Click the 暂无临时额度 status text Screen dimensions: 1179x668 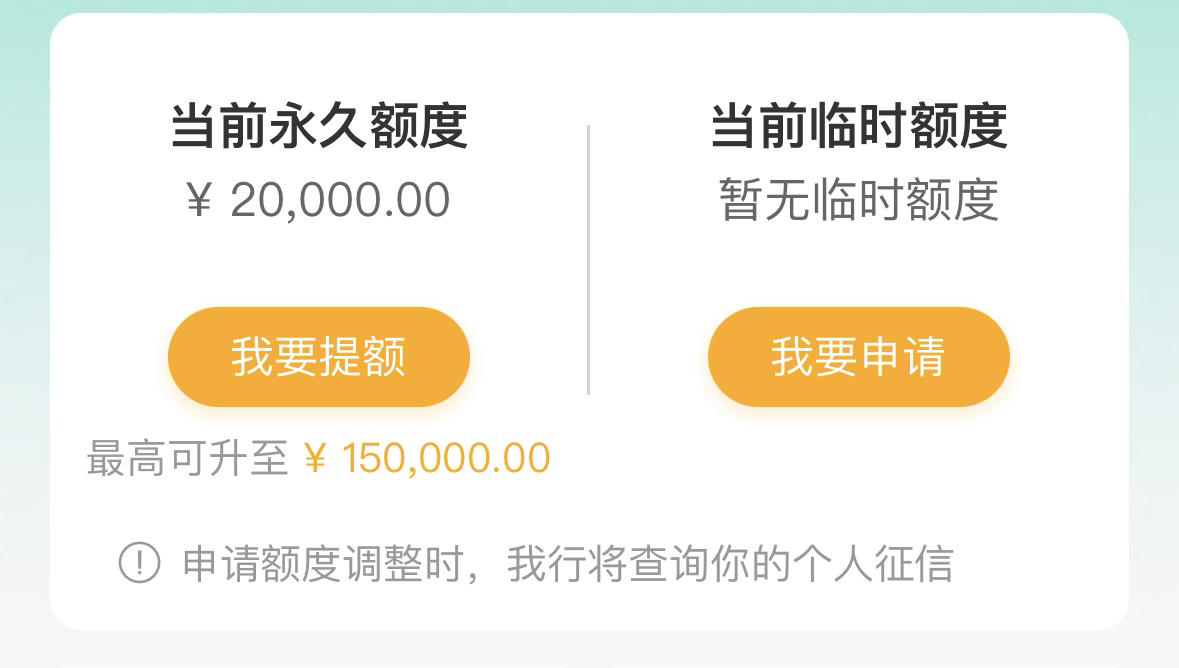point(859,200)
